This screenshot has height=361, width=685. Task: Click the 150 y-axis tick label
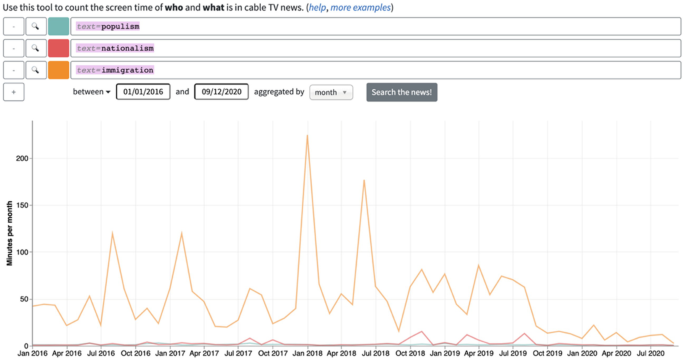click(x=22, y=205)
